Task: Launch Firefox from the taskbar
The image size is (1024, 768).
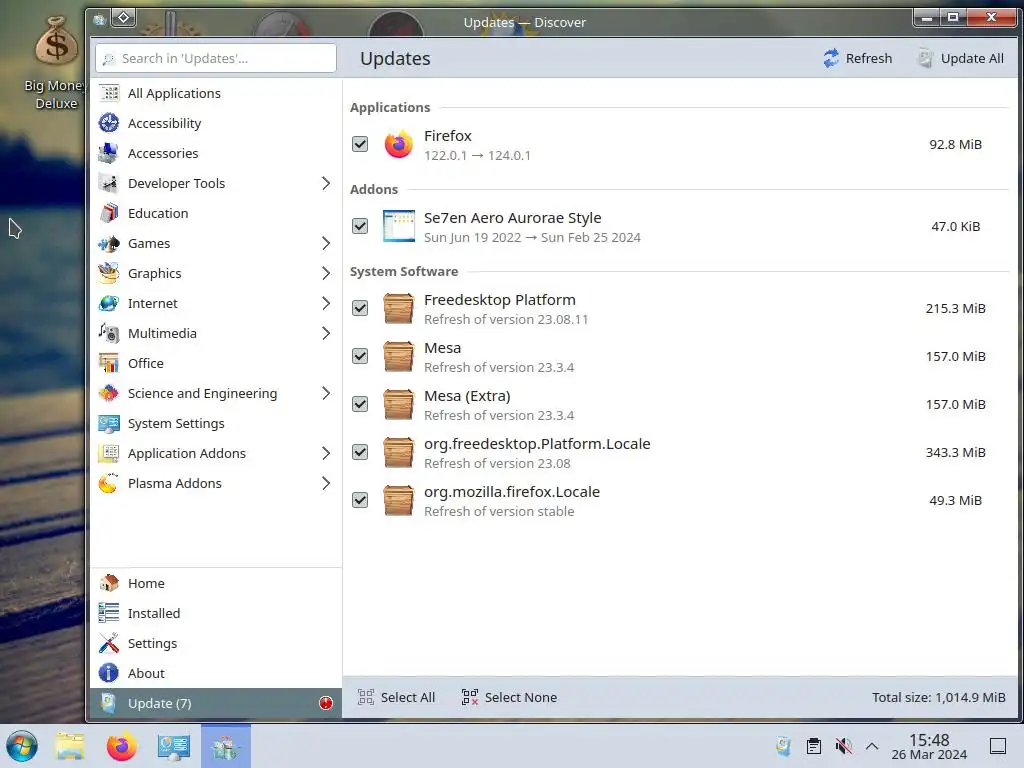Action: pyautogui.click(x=121, y=746)
